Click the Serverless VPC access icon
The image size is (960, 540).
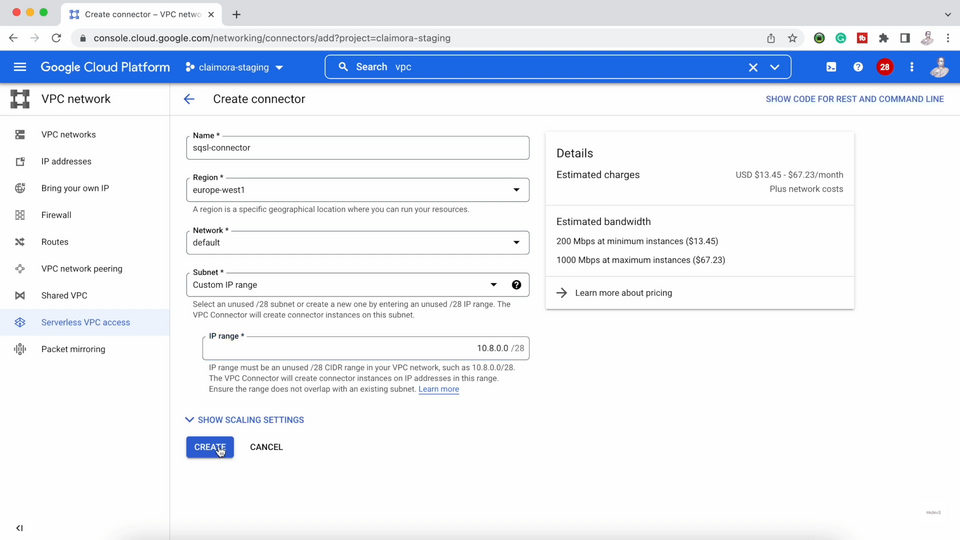click(x=20, y=322)
